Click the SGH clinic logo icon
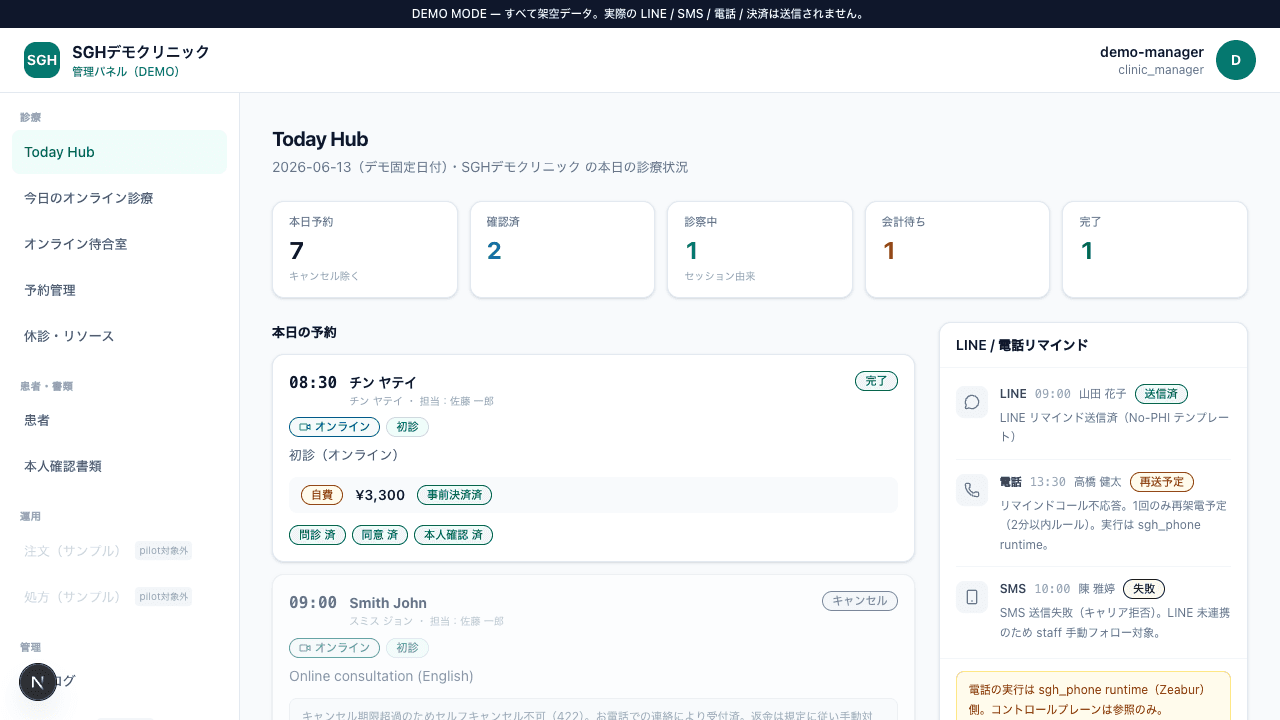The height and width of the screenshot is (720, 1280). pyautogui.click(x=42, y=60)
